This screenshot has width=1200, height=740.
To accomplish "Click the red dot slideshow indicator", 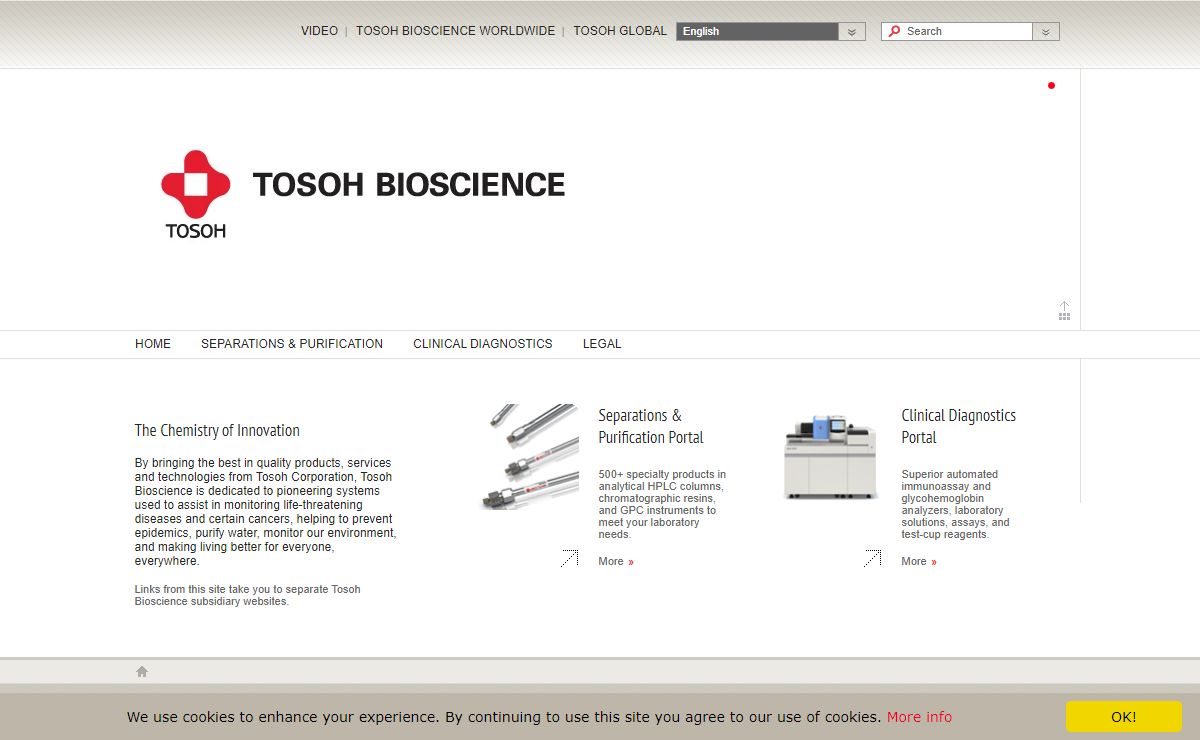I will pos(1051,86).
